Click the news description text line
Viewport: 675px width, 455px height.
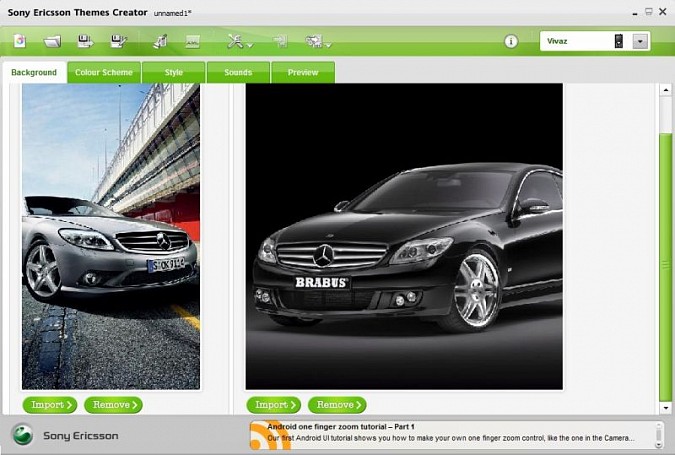click(451, 438)
